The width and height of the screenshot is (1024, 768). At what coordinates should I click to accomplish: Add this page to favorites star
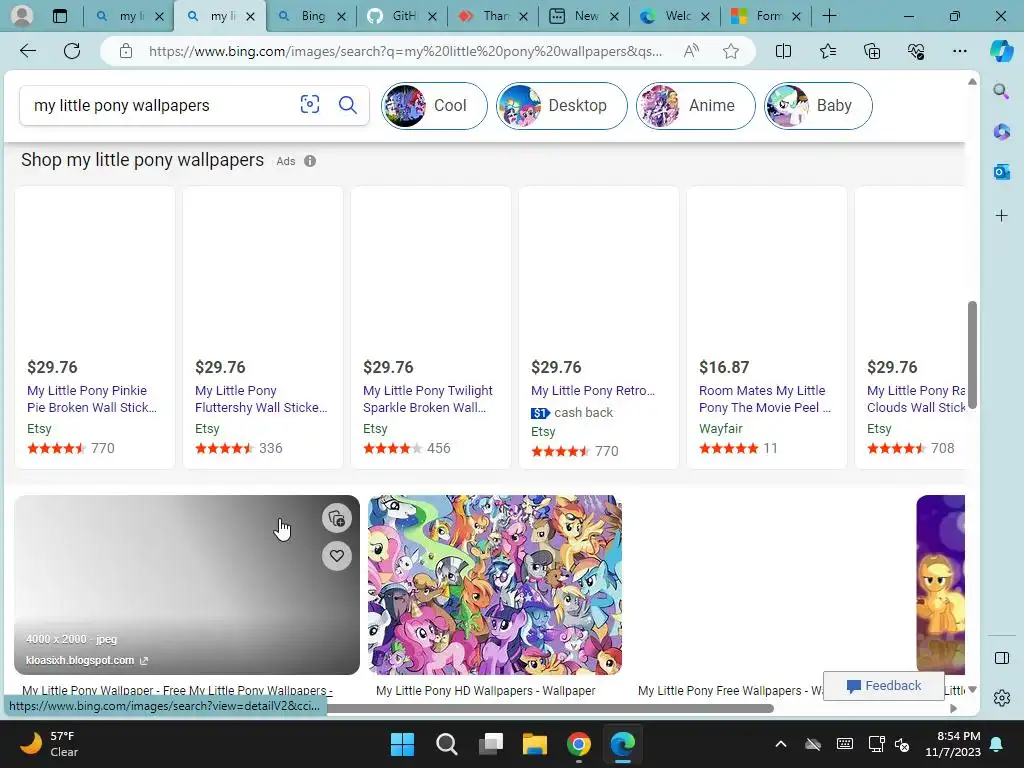pyautogui.click(x=731, y=51)
